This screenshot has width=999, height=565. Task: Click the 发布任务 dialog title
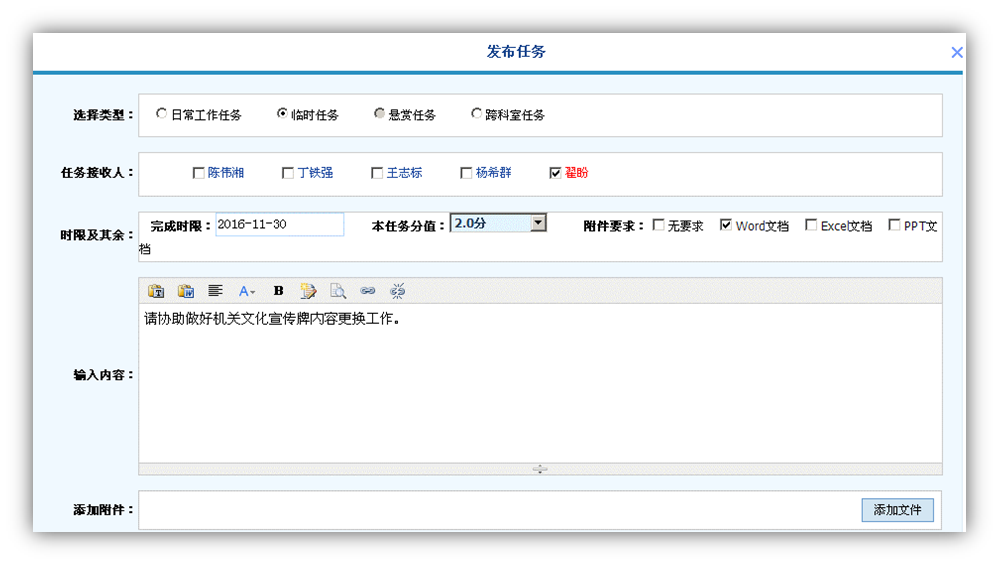click(516, 52)
